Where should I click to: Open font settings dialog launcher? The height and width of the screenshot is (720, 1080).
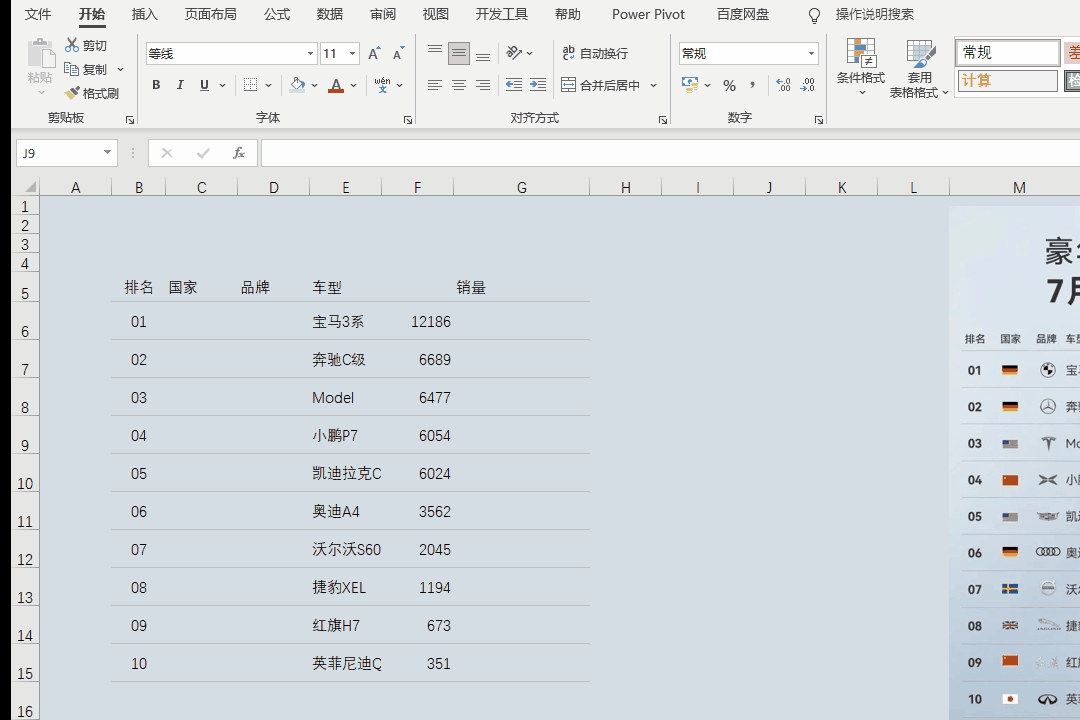click(x=408, y=120)
